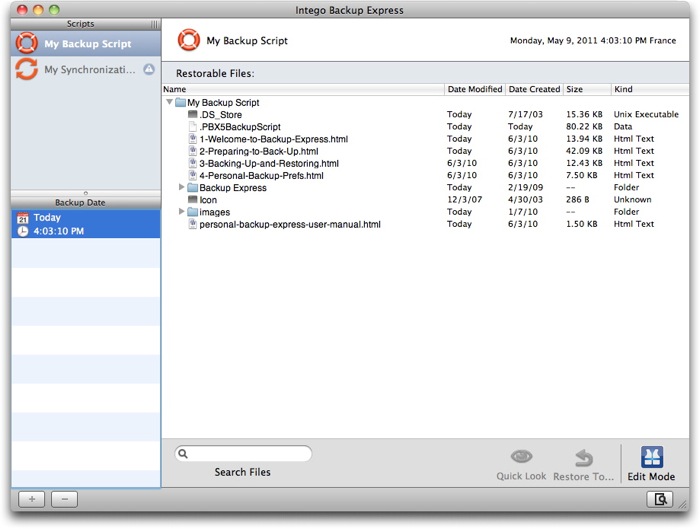Viewport: 700px width, 529px height.
Task: Sort by Date Created column
Action: point(534,89)
